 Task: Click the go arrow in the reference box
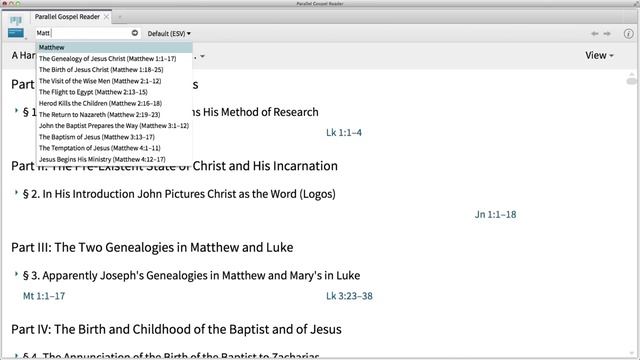click(135, 33)
